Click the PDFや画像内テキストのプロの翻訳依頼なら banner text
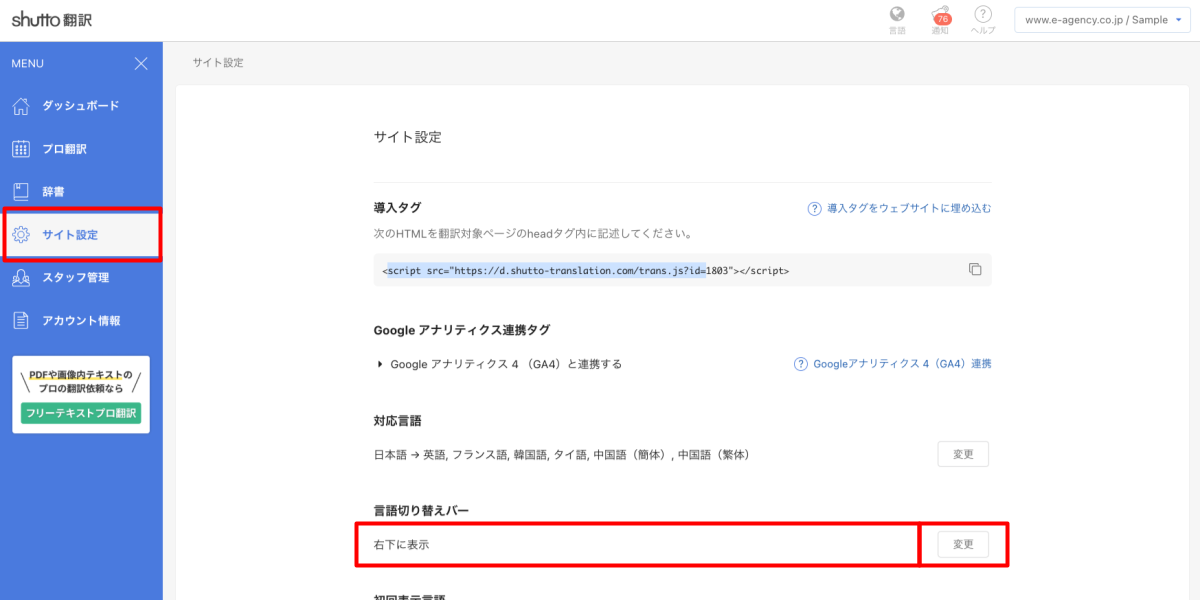This screenshot has height=600, width=1200. point(81,381)
